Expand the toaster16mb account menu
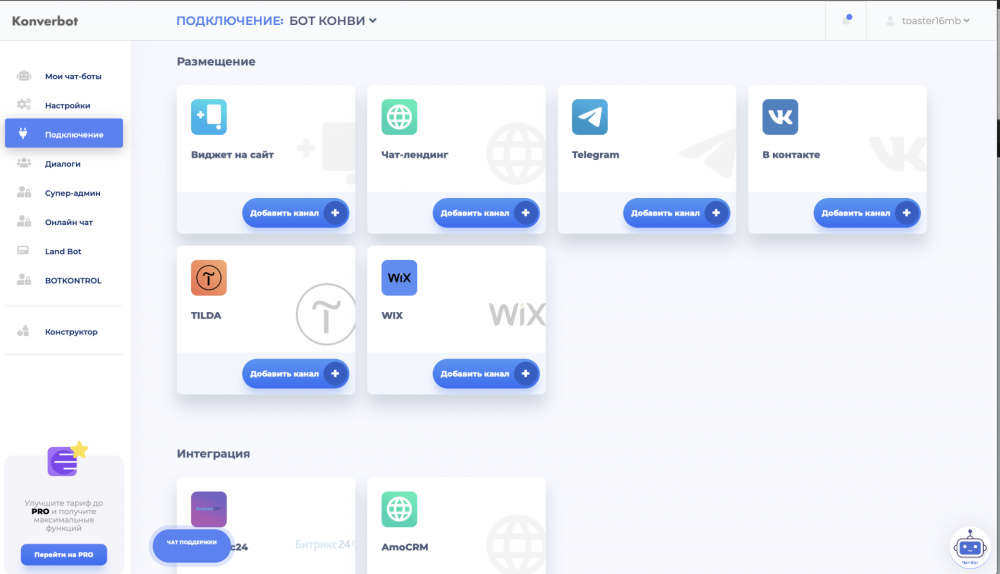The height and width of the screenshot is (574, 1000). click(x=935, y=21)
